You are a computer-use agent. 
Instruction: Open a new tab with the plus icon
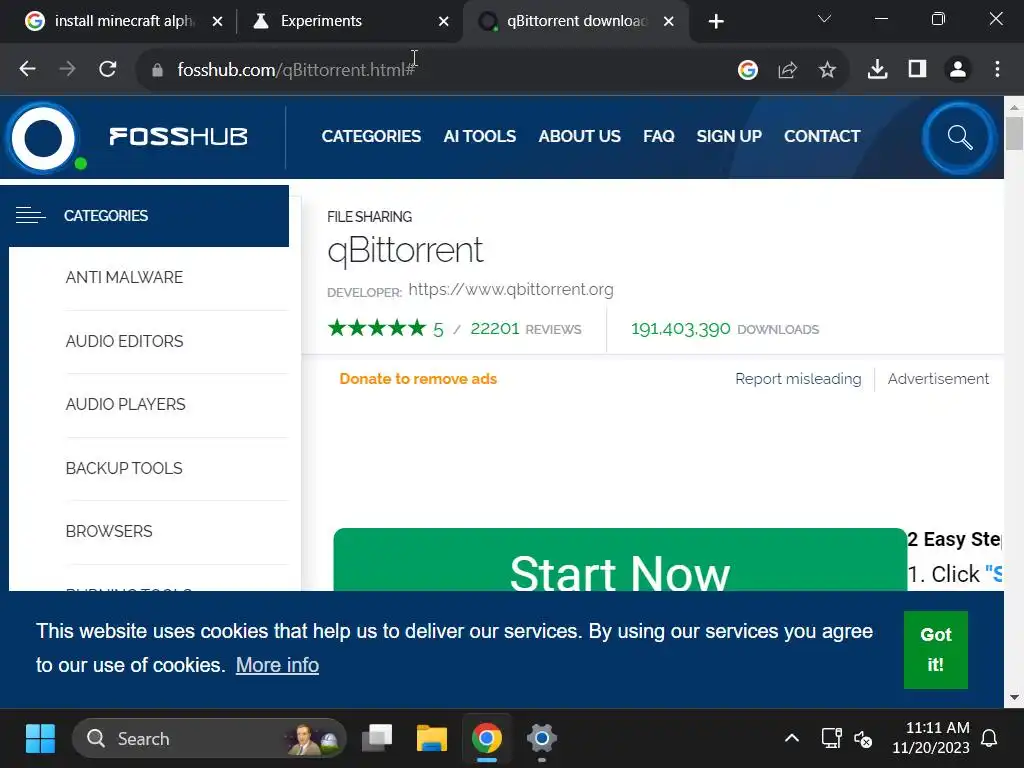pos(716,22)
